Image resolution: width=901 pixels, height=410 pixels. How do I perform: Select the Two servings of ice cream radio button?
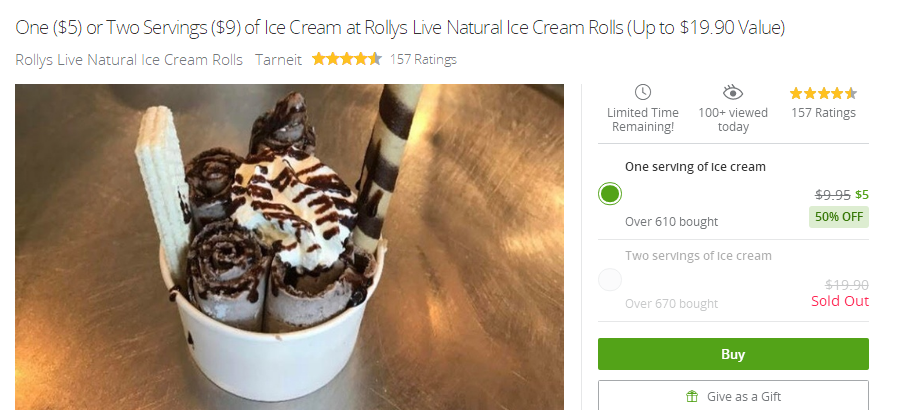(610, 280)
